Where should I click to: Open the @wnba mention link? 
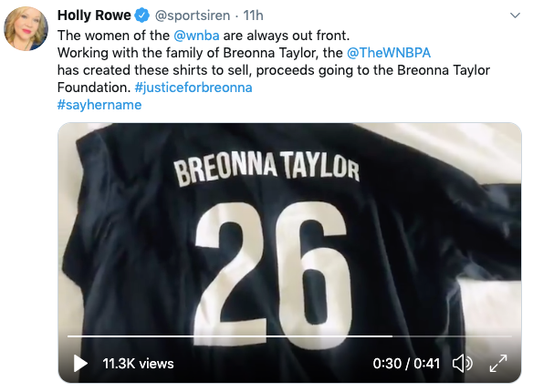pyautogui.click(x=196, y=35)
